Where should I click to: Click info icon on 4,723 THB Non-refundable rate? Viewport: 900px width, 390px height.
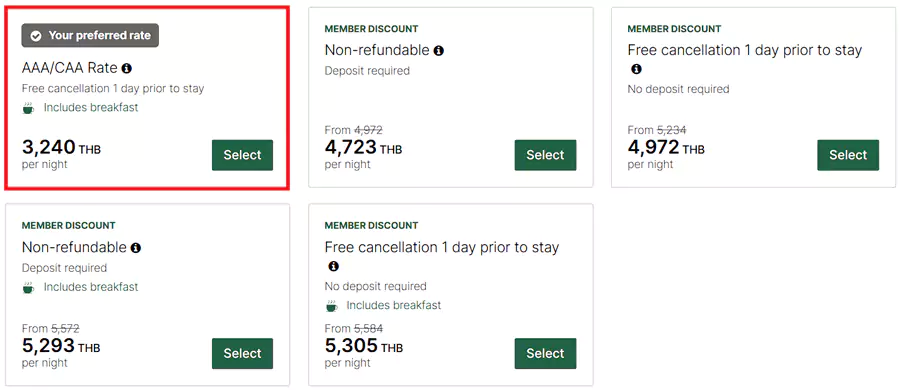[439, 51]
